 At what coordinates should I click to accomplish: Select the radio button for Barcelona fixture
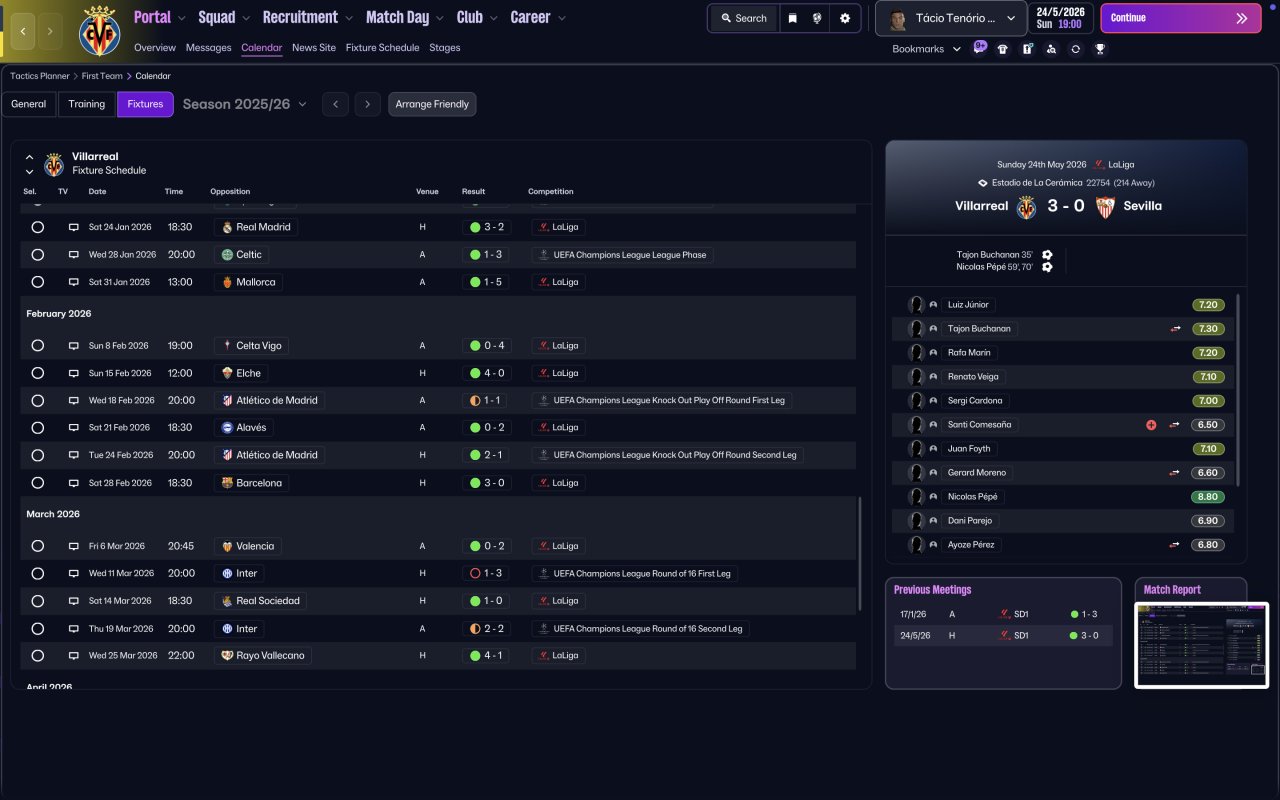click(x=37, y=483)
